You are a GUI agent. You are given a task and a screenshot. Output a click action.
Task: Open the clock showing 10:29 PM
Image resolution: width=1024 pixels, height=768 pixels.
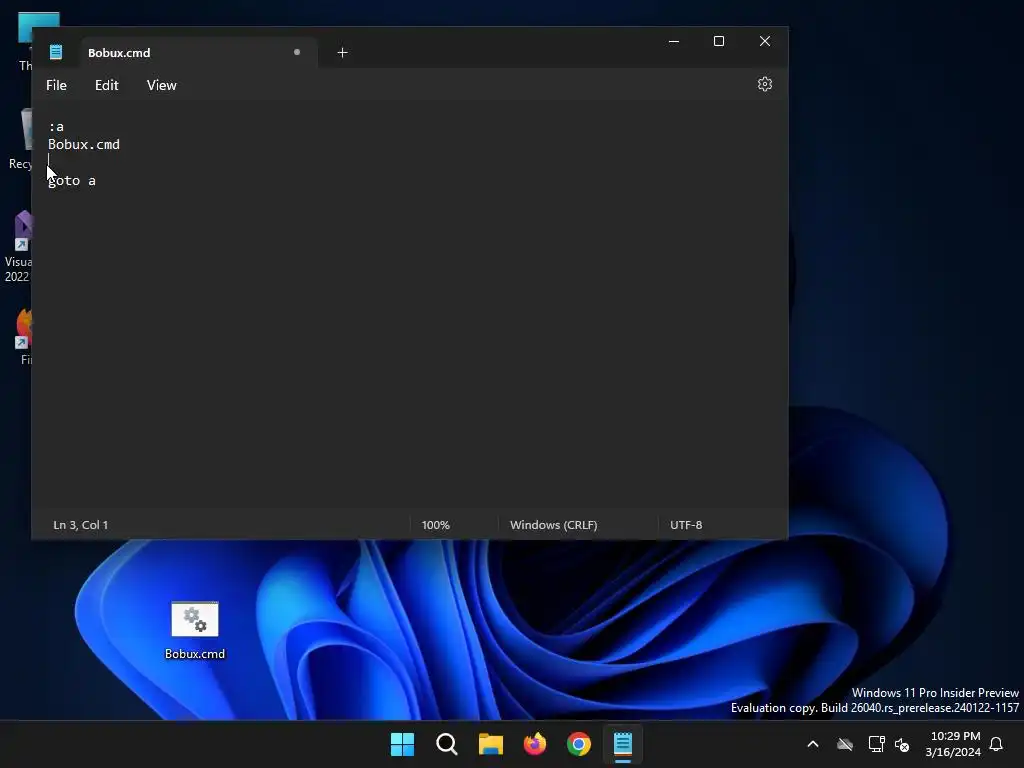953,744
